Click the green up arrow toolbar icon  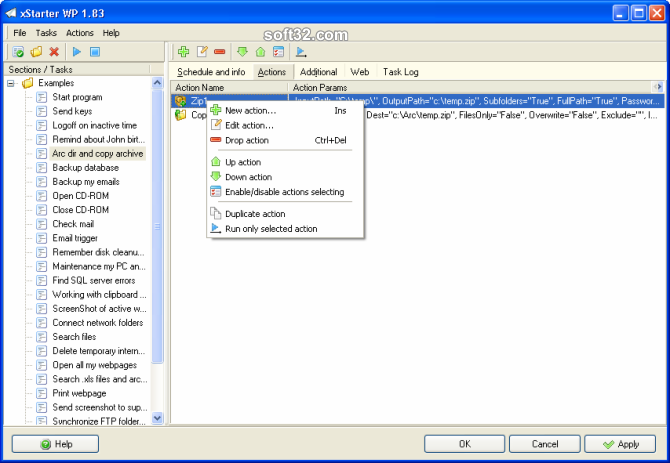point(260,52)
